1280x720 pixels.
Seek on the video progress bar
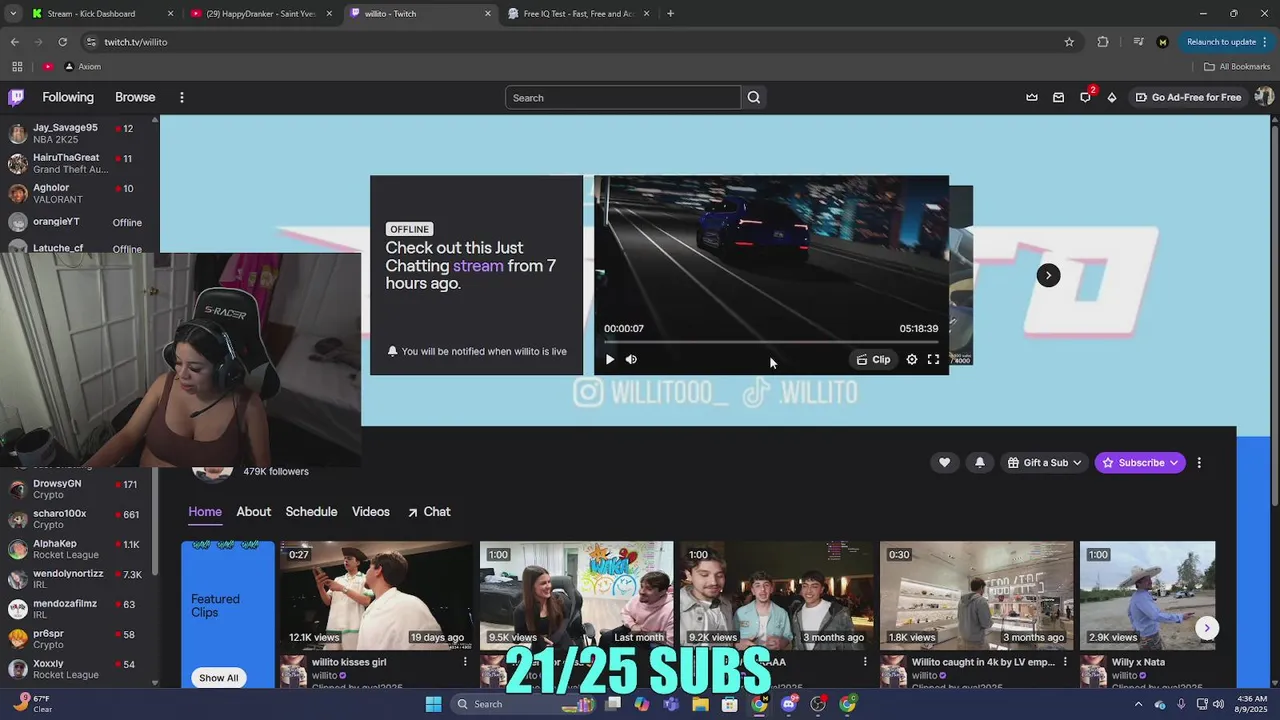tap(771, 342)
